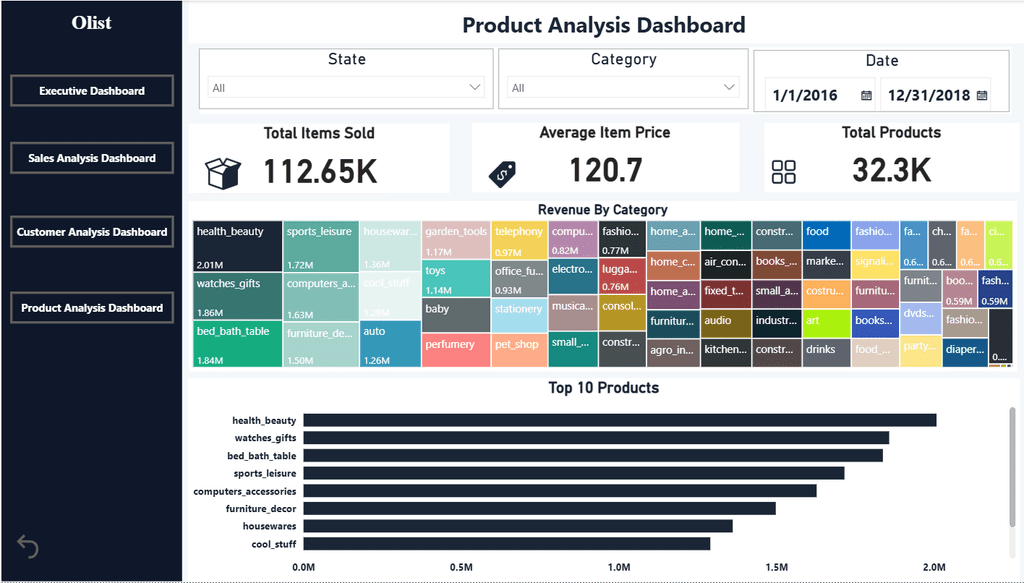Expand the State filter dropdown

pyautogui.click(x=346, y=87)
